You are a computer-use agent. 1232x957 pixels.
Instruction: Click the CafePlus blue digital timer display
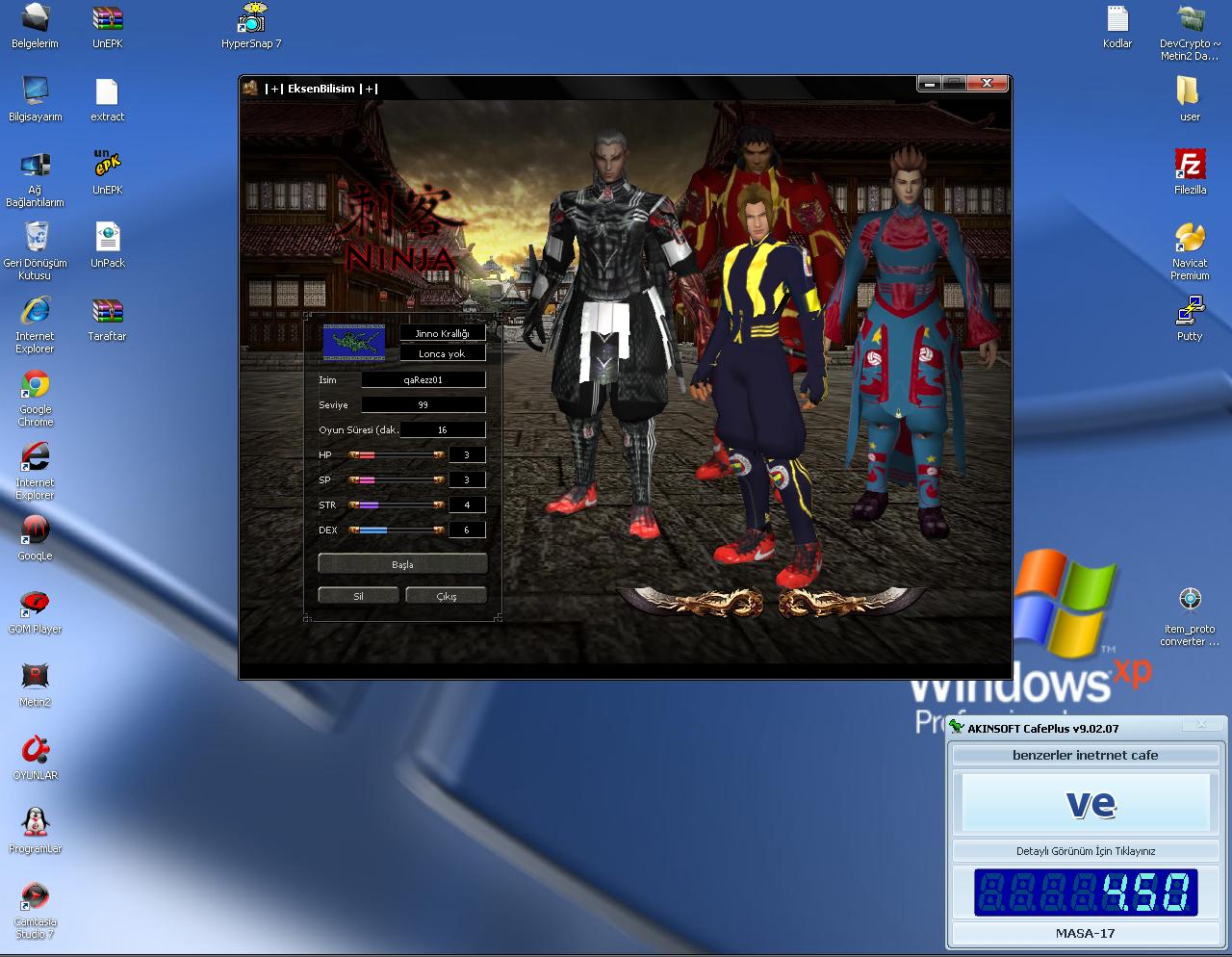(1086, 892)
